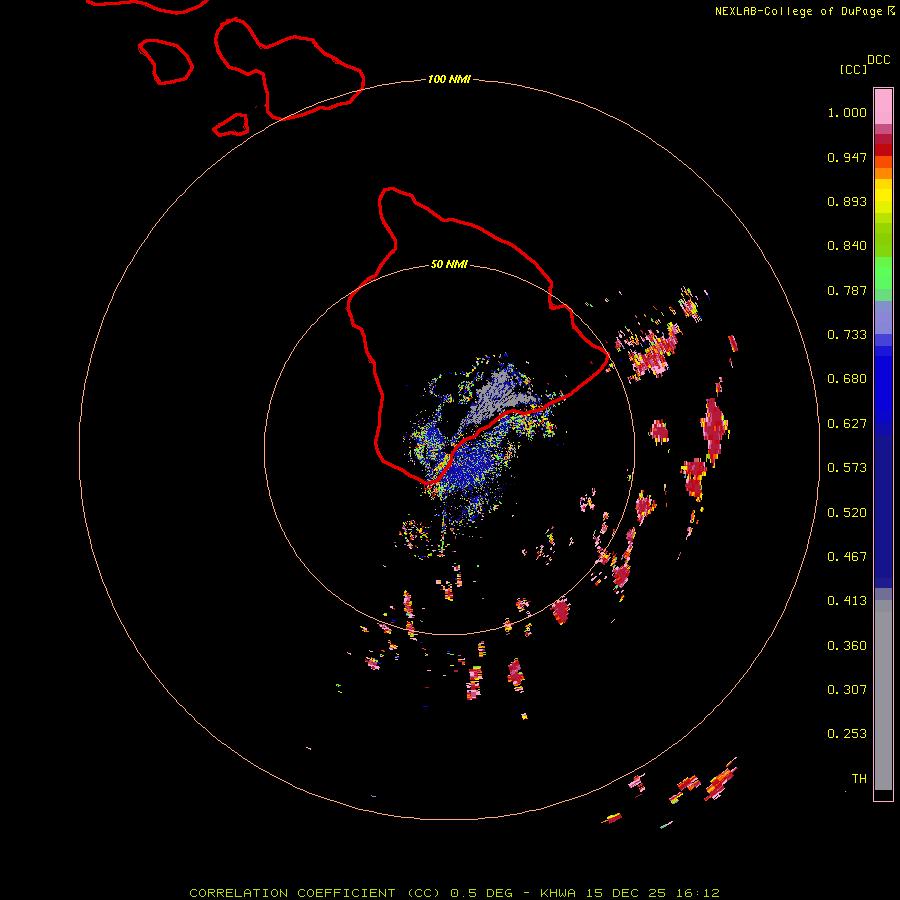This screenshot has height=900, width=900.
Task: Click the bright green segment of the color bar
Action: 883,273
